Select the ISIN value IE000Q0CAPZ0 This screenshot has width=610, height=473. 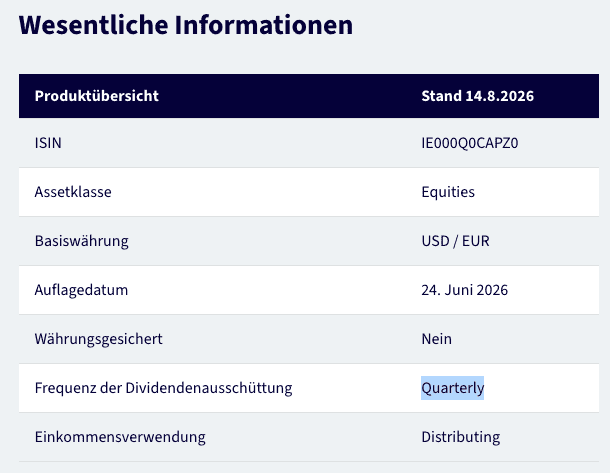[470, 143]
